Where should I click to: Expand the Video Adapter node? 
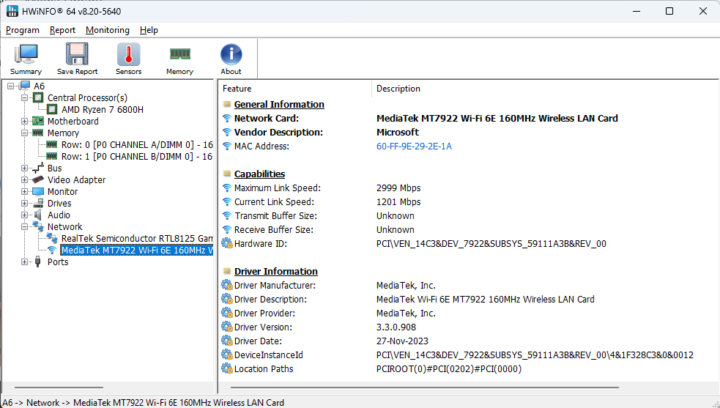click(x=24, y=179)
